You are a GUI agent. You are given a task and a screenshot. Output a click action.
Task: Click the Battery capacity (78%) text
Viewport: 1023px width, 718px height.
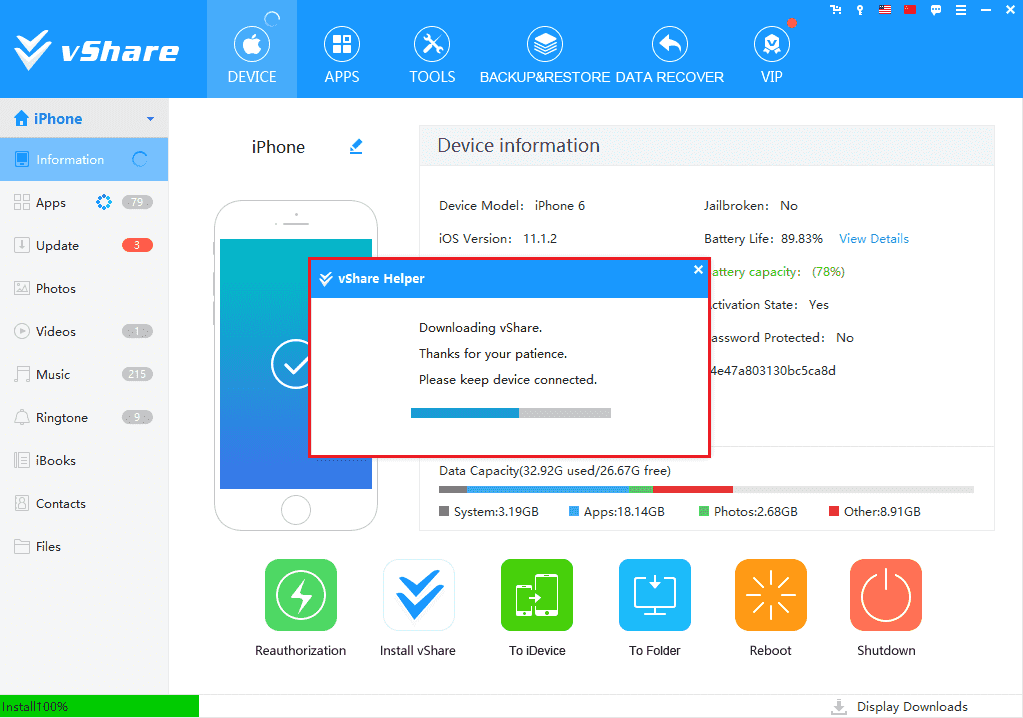776,272
